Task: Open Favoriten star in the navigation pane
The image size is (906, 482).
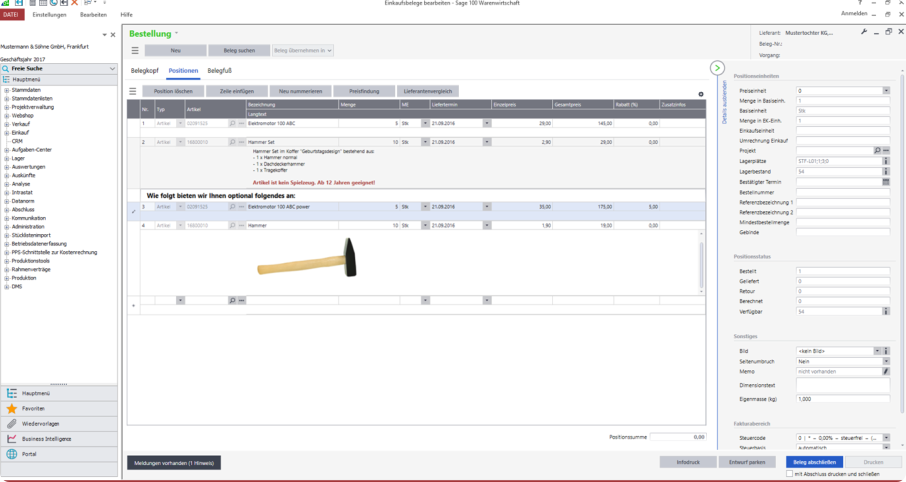Action: pos(12,409)
